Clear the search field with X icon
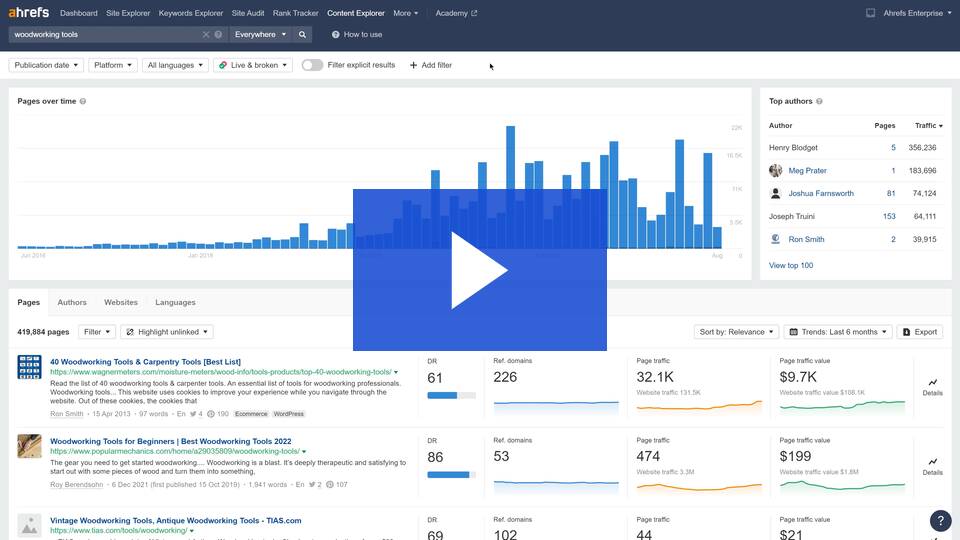This screenshot has height=540, width=960. point(206,34)
